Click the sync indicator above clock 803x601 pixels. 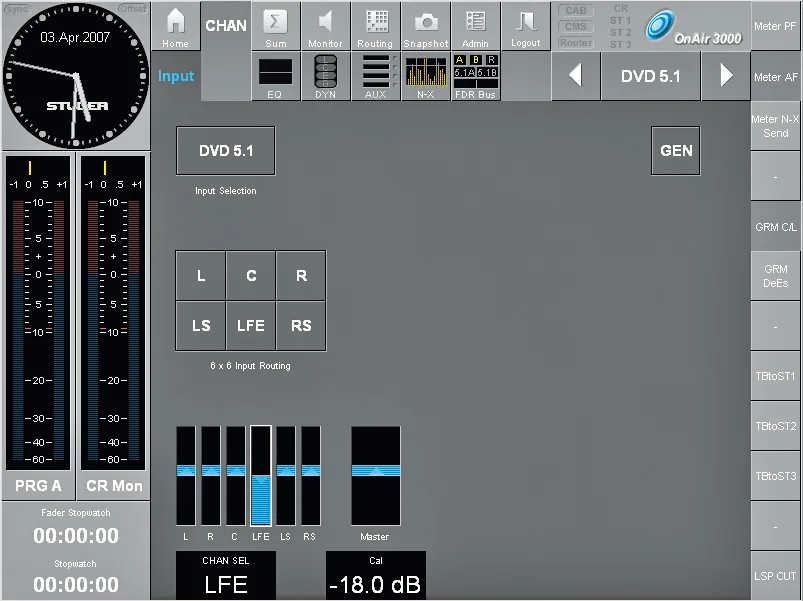coord(17,9)
